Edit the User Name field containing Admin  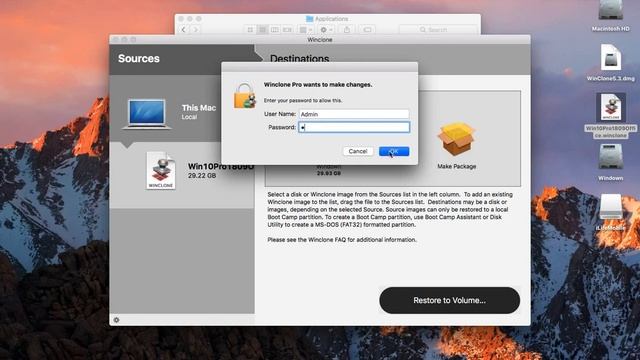(354, 114)
